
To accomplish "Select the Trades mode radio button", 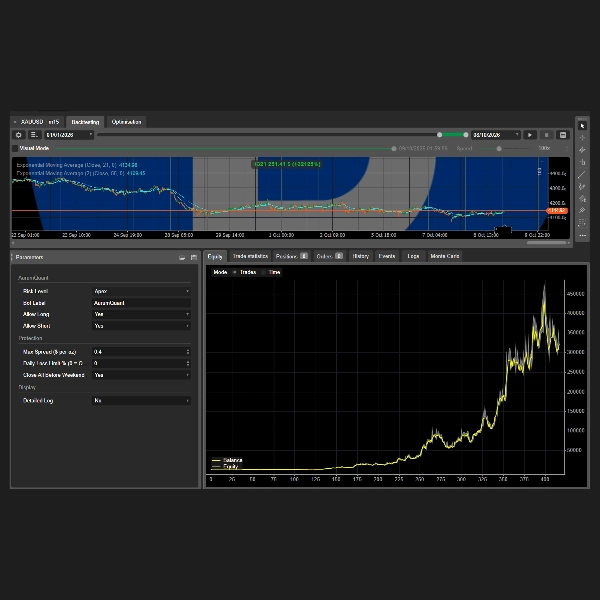I will pos(235,272).
